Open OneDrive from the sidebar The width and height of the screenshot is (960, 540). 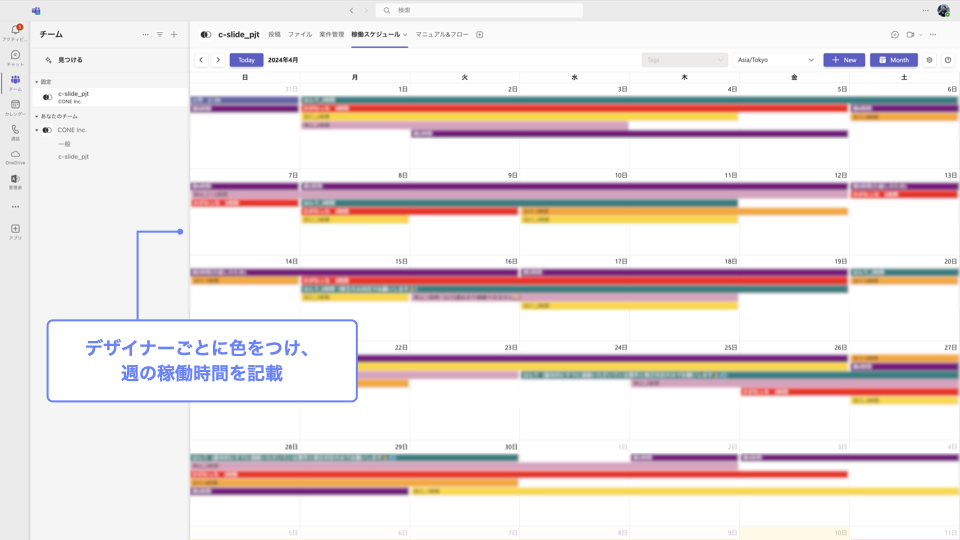point(15,156)
